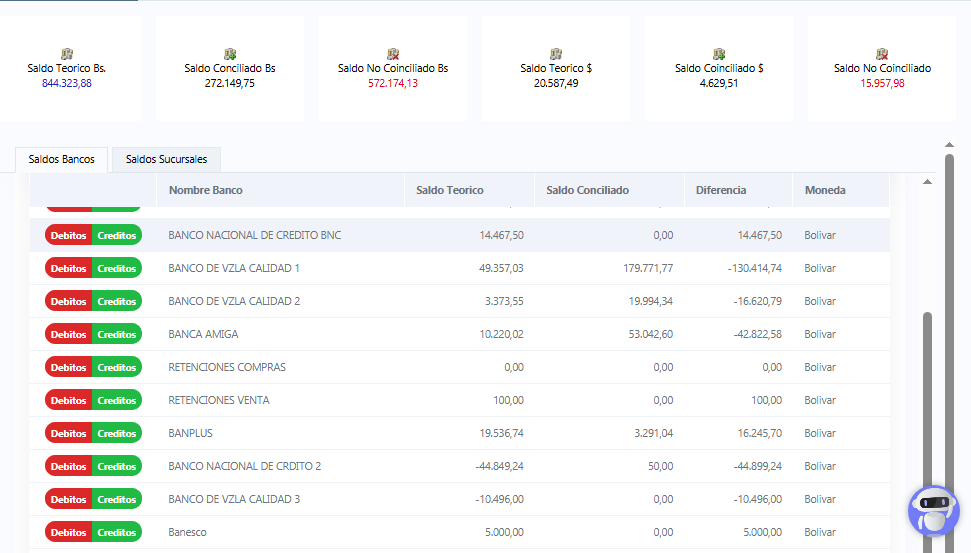Click the table scroll-up arrow
Image resolution: width=971 pixels, height=553 pixels.
(x=927, y=182)
